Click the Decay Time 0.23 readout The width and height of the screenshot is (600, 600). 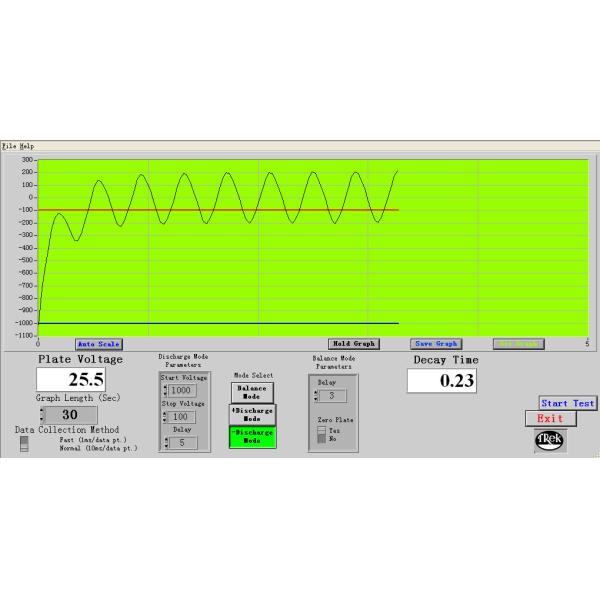pyautogui.click(x=442, y=381)
